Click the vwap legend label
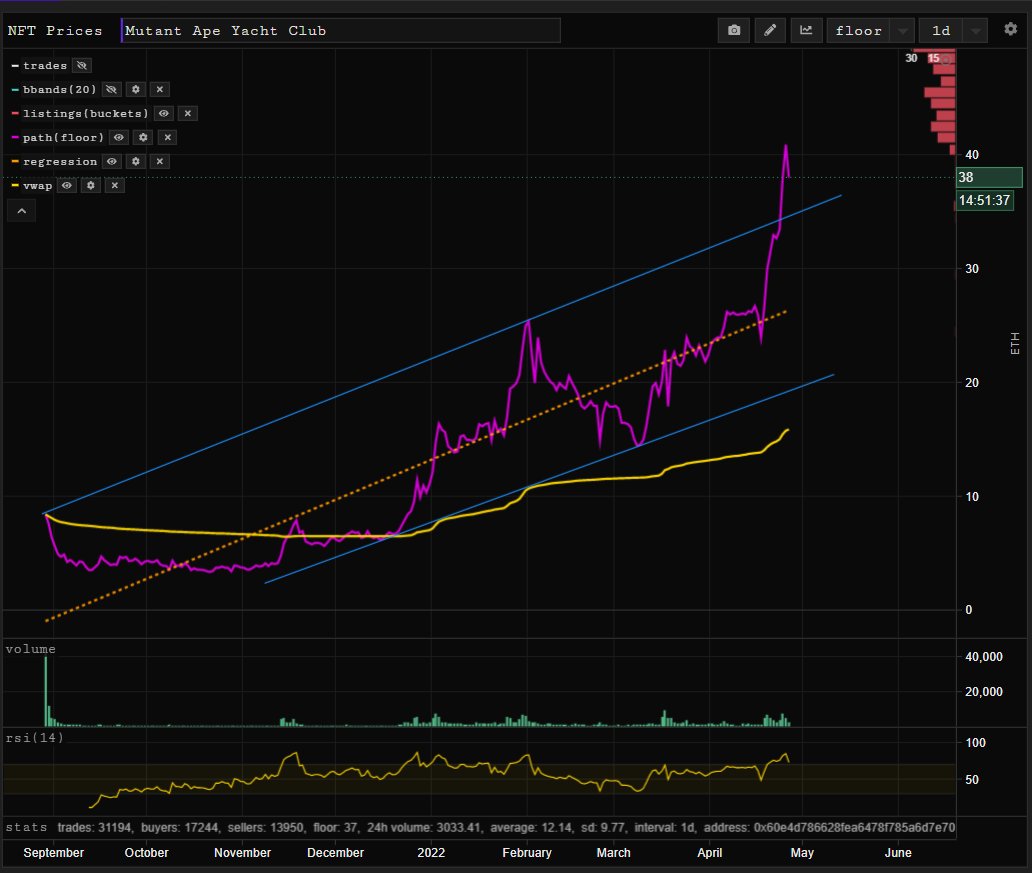 tap(38, 185)
